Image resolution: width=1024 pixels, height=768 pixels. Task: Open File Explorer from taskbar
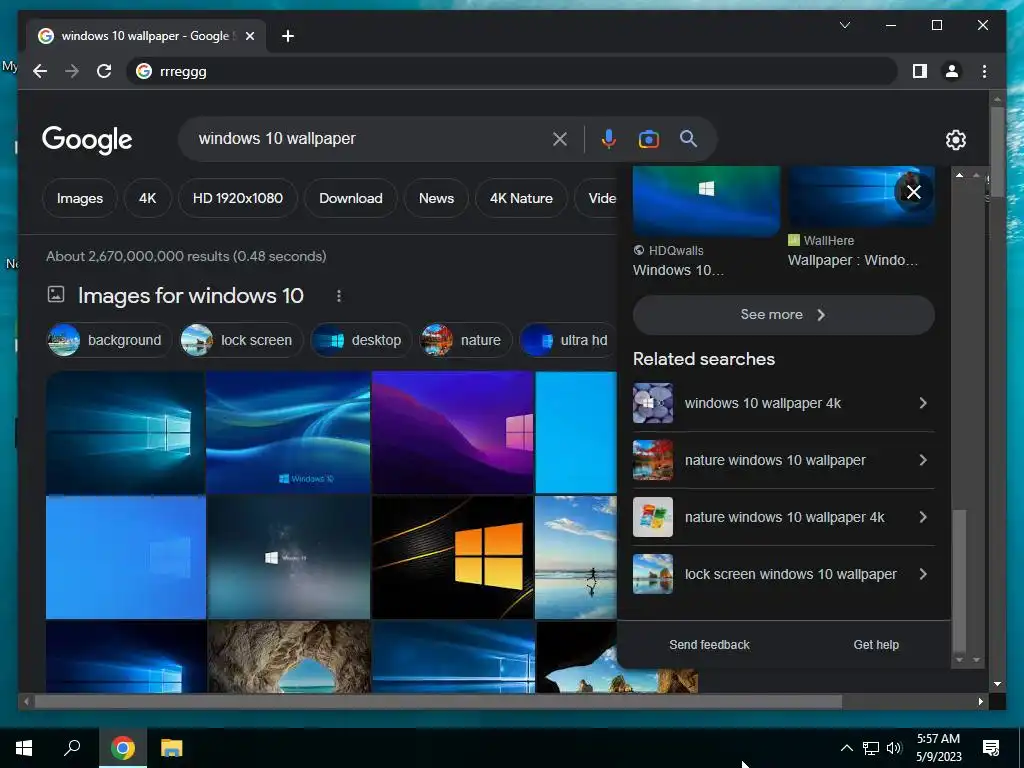[172, 748]
